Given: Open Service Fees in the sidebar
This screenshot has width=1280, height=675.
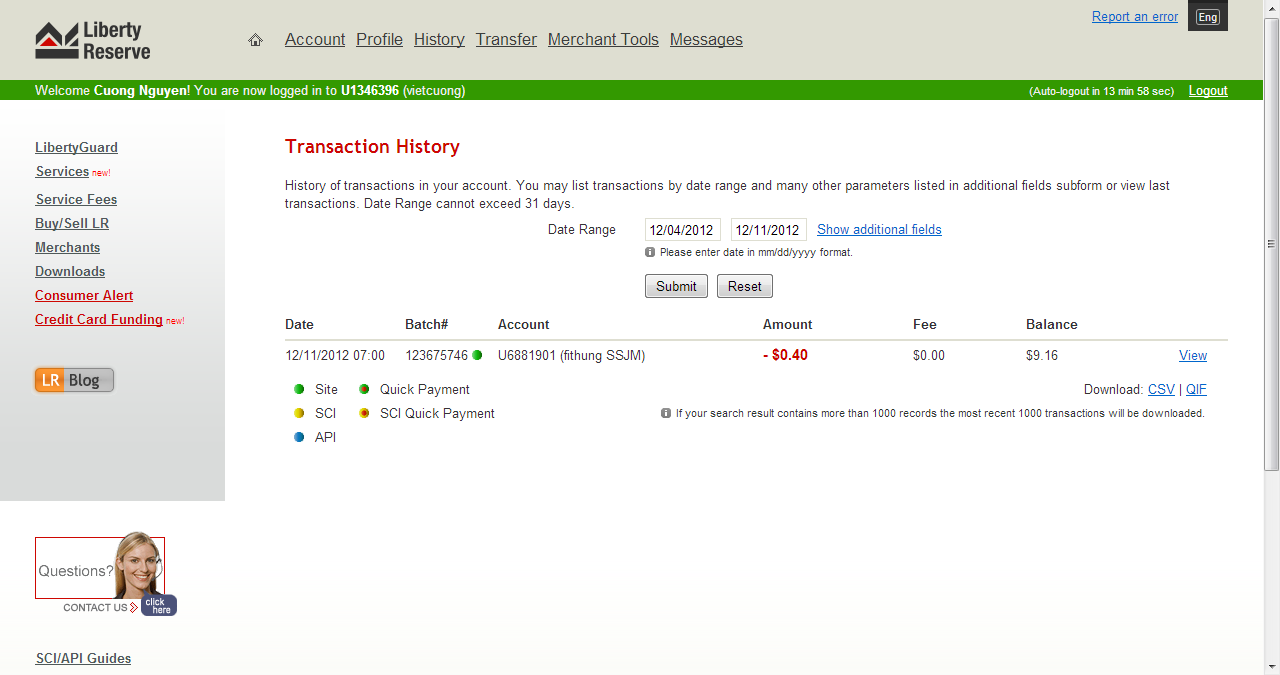Looking at the screenshot, I should (x=76, y=199).
